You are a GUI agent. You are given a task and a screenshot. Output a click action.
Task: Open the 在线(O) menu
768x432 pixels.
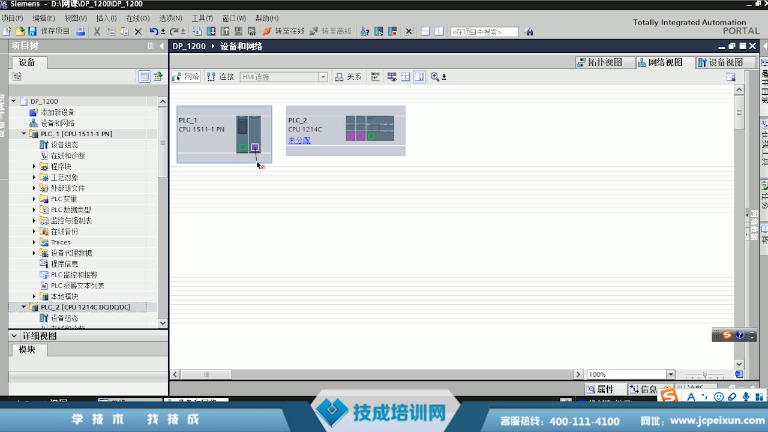click(138, 18)
